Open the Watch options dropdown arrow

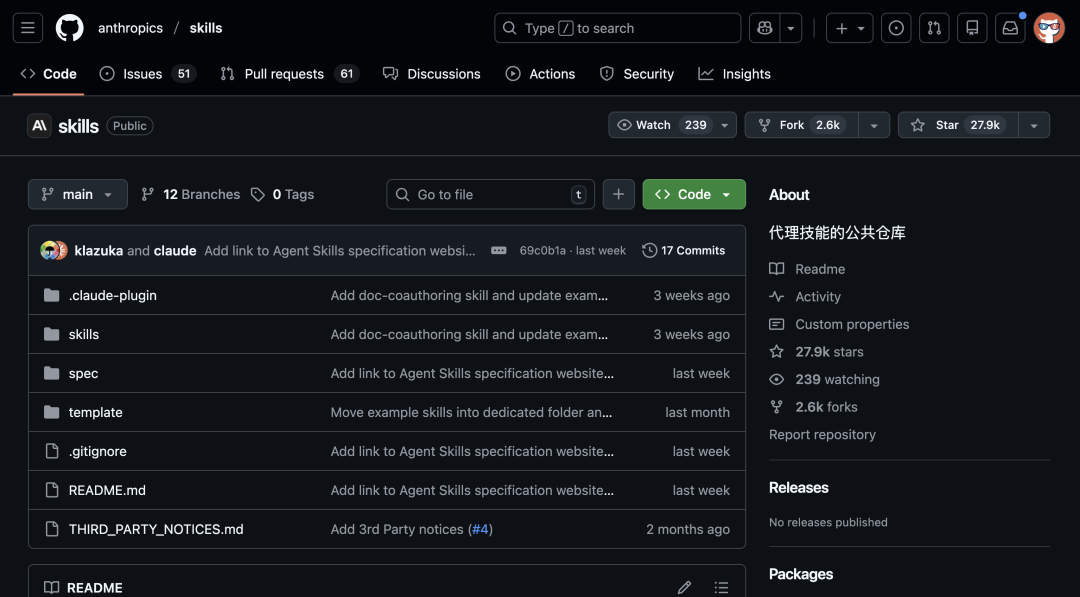[725, 125]
